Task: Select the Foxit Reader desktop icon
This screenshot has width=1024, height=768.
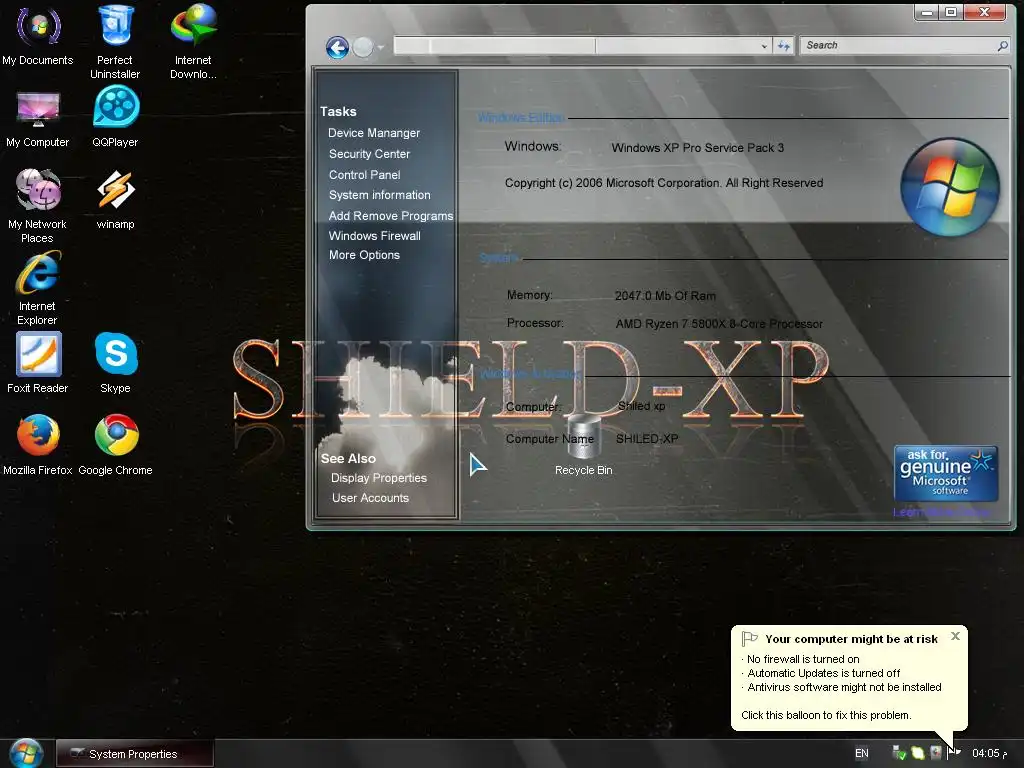Action: coord(38,363)
